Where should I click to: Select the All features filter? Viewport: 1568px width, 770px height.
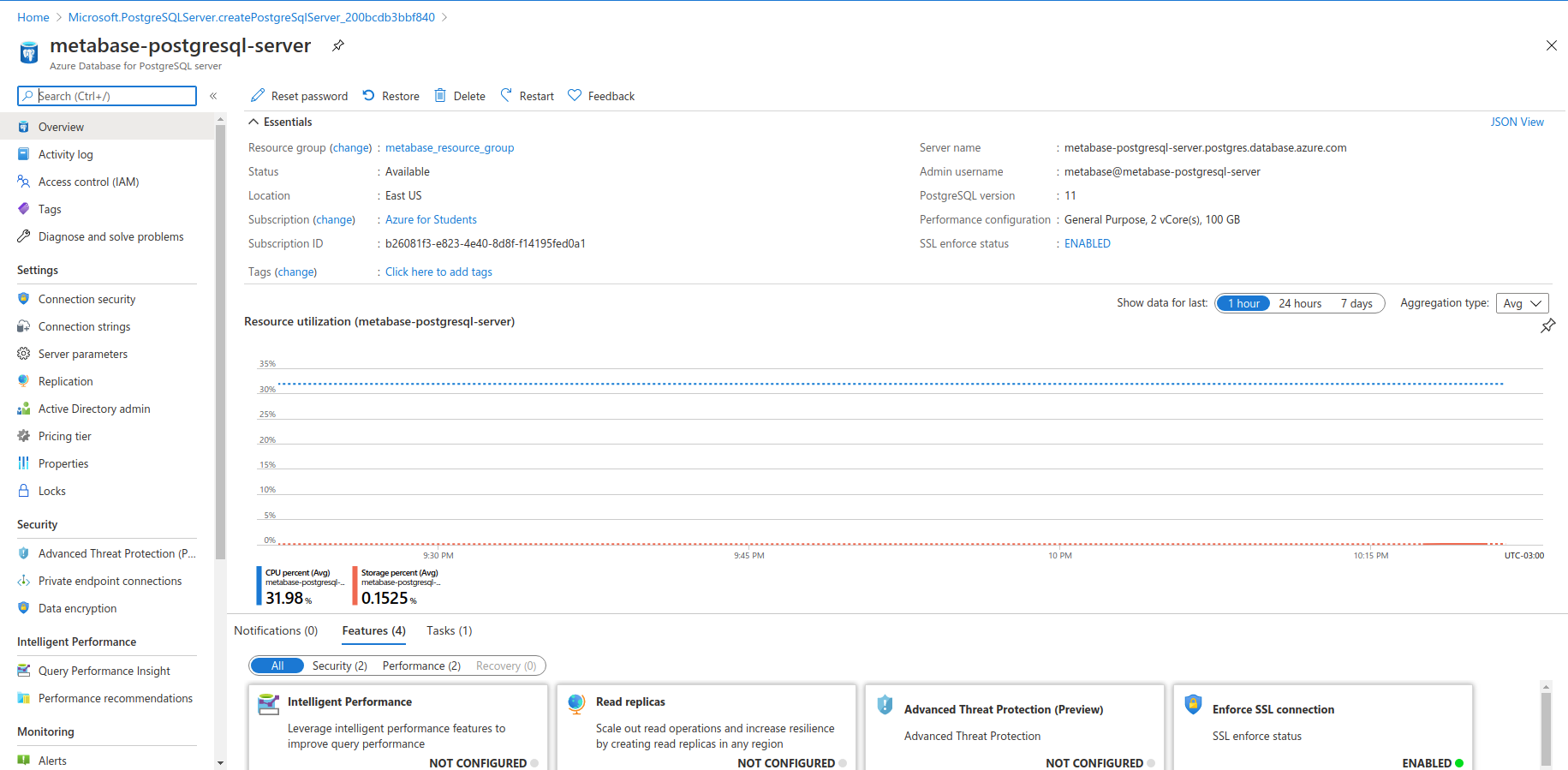tap(277, 666)
